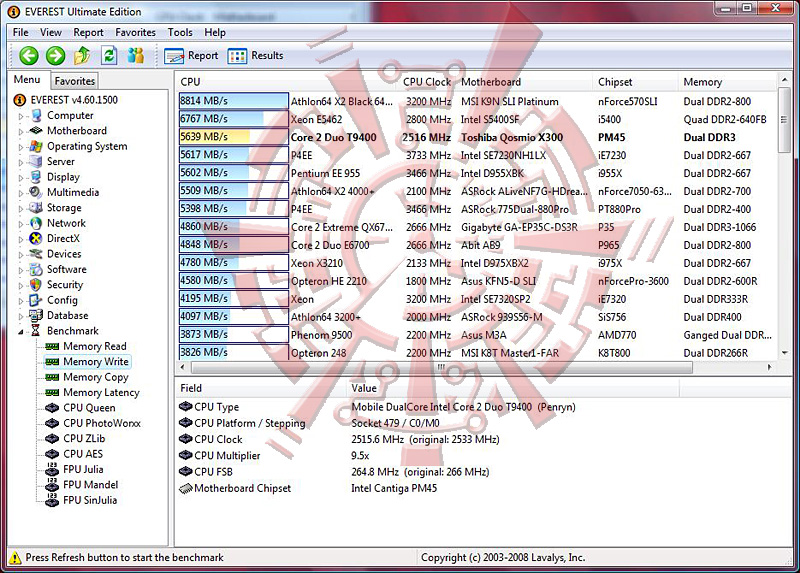Select the Xeon E5462 result row
This screenshot has width=800, height=573.
[x=477, y=119]
